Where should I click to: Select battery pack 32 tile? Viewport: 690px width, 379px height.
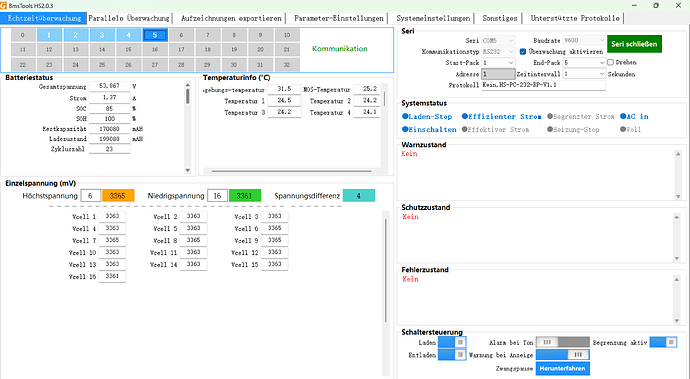[287, 65]
